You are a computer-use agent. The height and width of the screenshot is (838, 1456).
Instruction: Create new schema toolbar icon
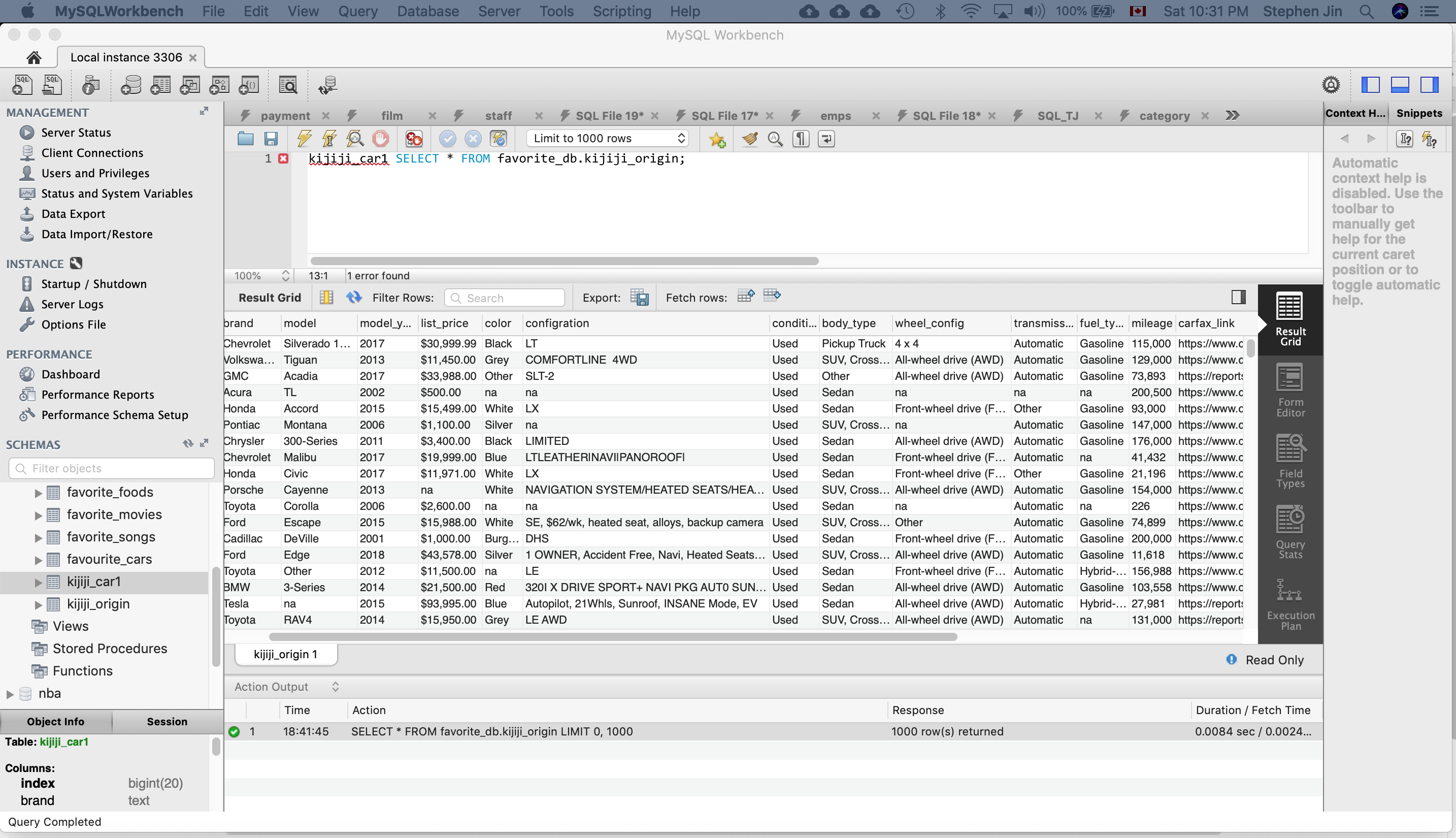(130, 85)
